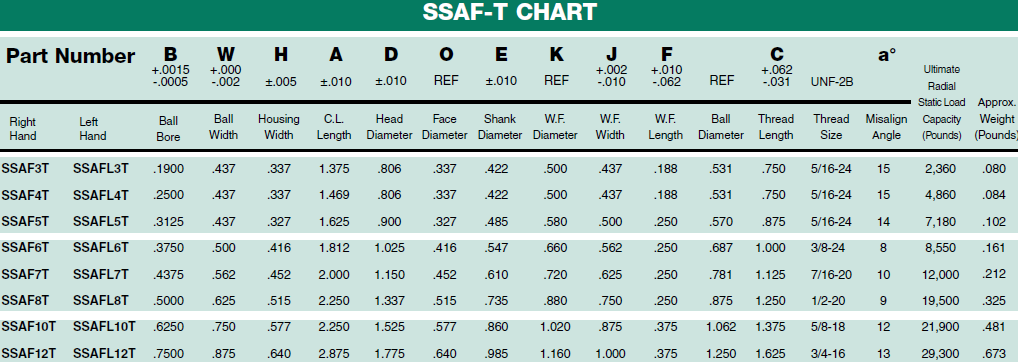Image resolution: width=1018 pixels, height=362 pixels.
Task: Click the Part Number heading
Action: point(70,56)
